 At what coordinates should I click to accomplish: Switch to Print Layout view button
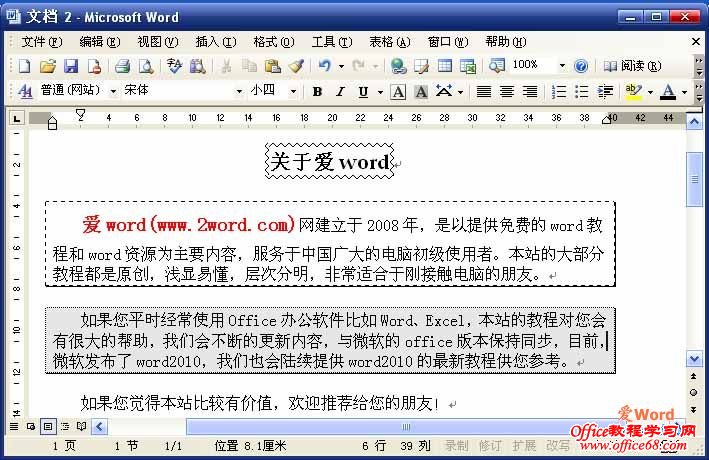(48, 427)
